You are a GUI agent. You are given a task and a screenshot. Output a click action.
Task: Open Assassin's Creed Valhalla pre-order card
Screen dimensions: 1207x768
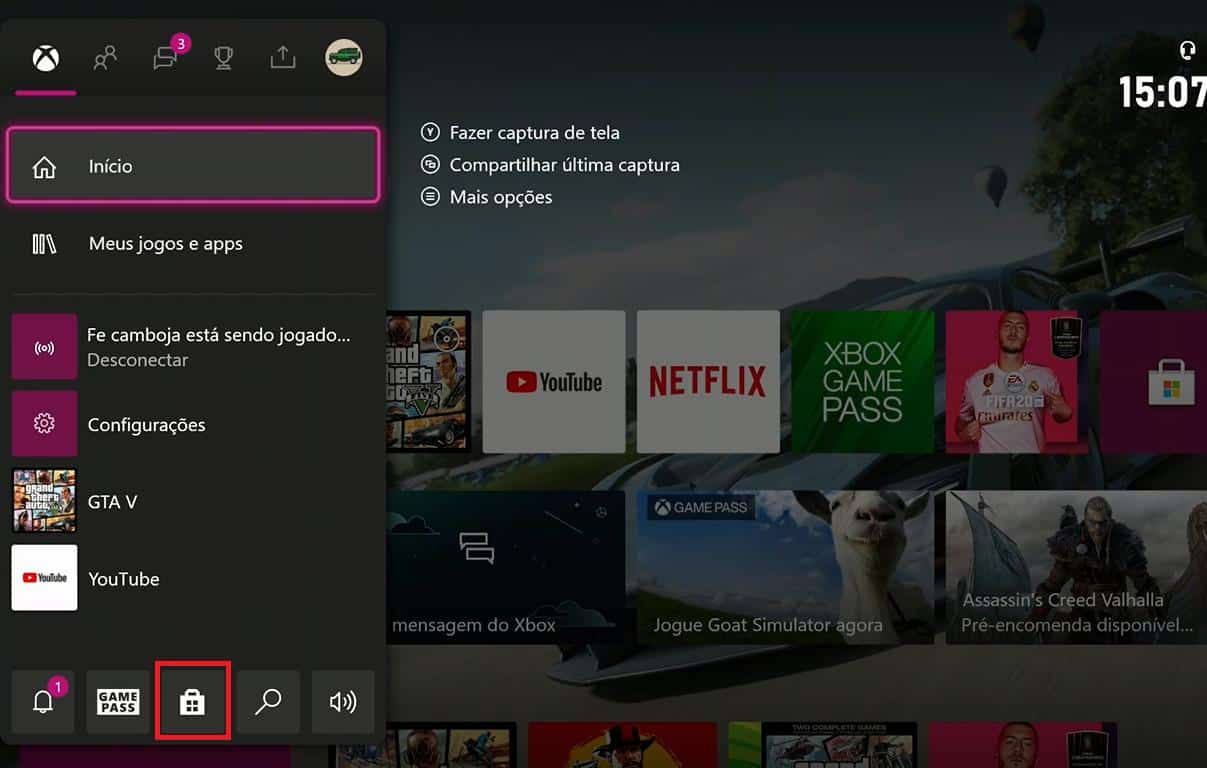pyautogui.click(x=1076, y=567)
